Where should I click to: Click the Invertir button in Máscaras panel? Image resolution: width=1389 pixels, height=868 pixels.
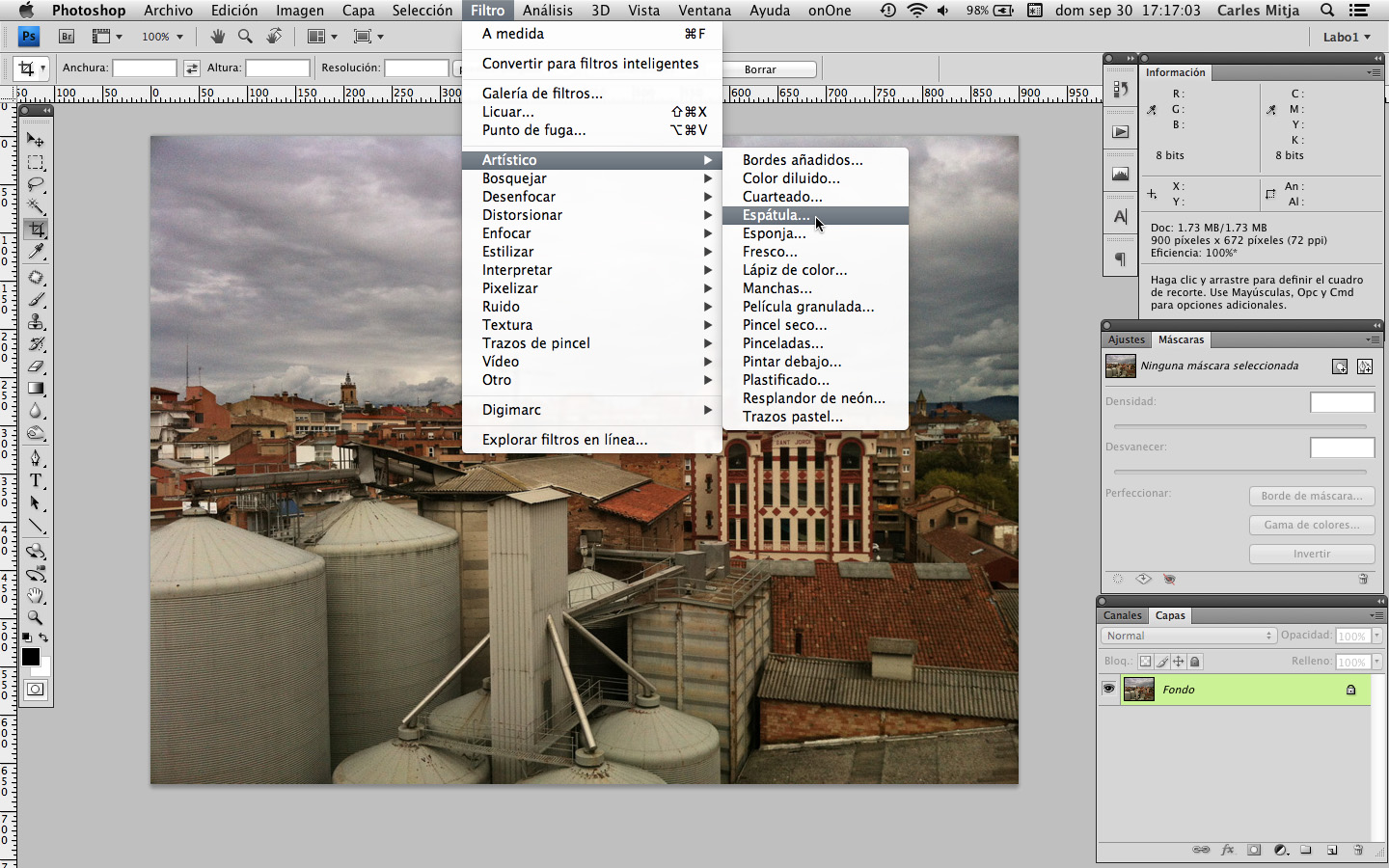point(1311,554)
